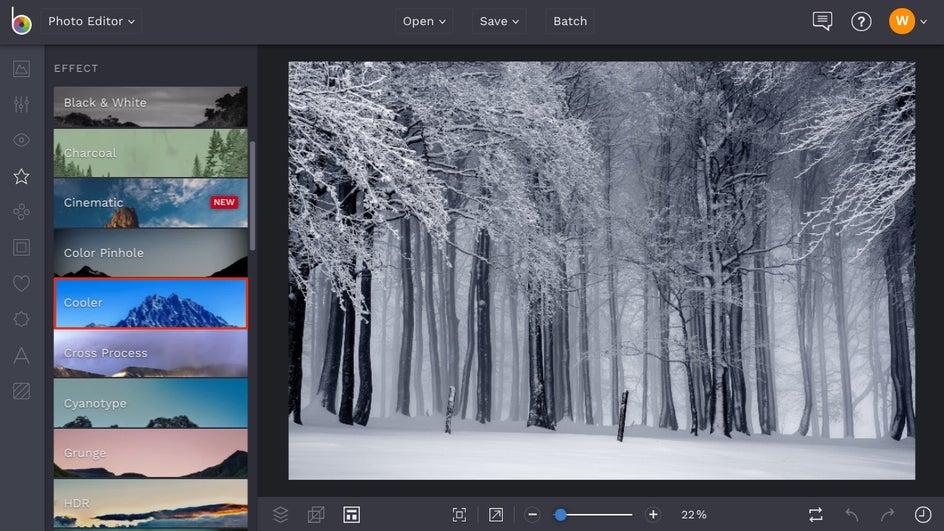This screenshot has height=531, width=944.
Task: Select the Black & White effect
Action: pos(151,107)
